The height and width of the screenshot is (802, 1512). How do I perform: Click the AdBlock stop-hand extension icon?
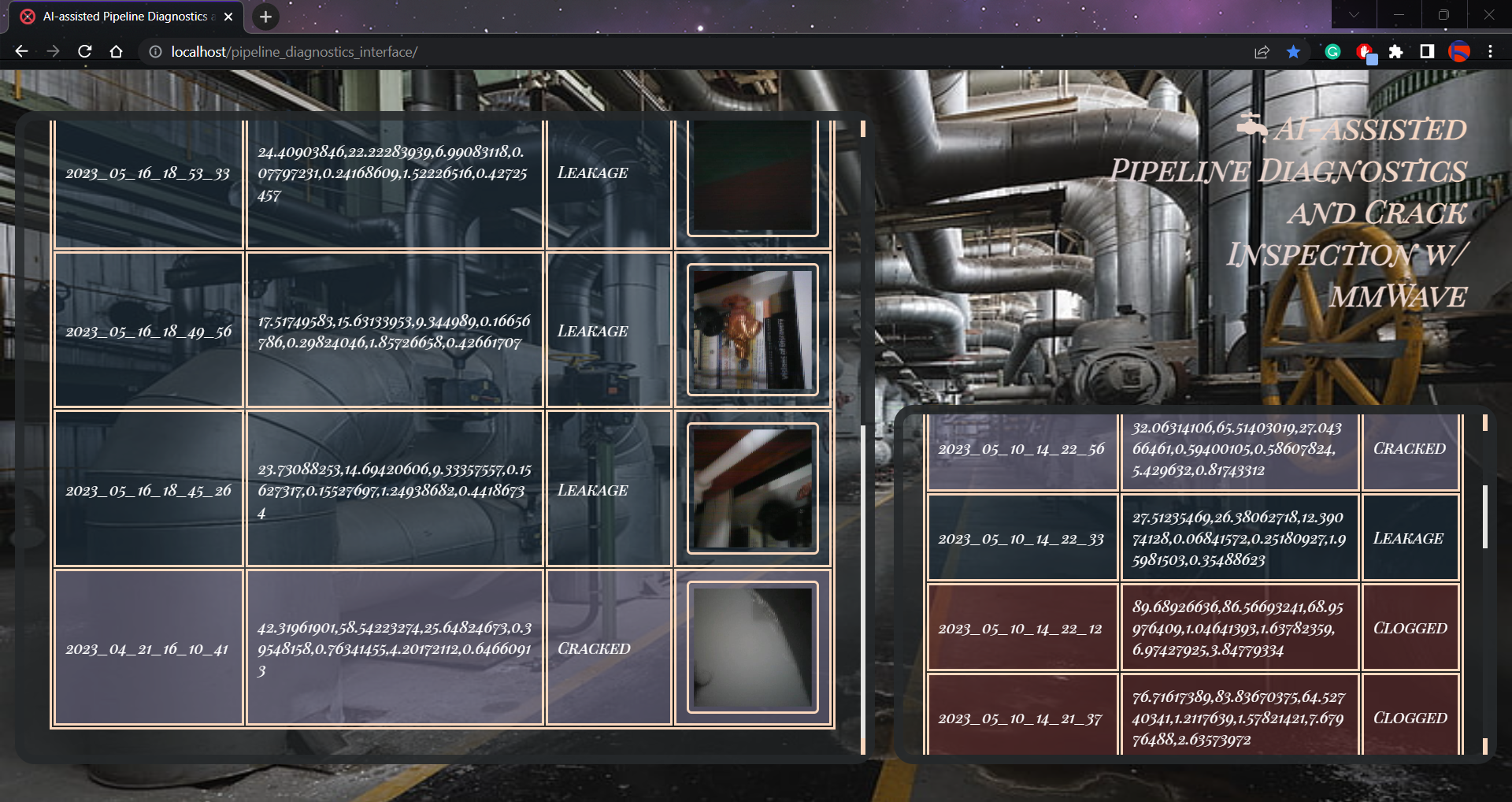pyautogui.click(x=1365, y=52)
